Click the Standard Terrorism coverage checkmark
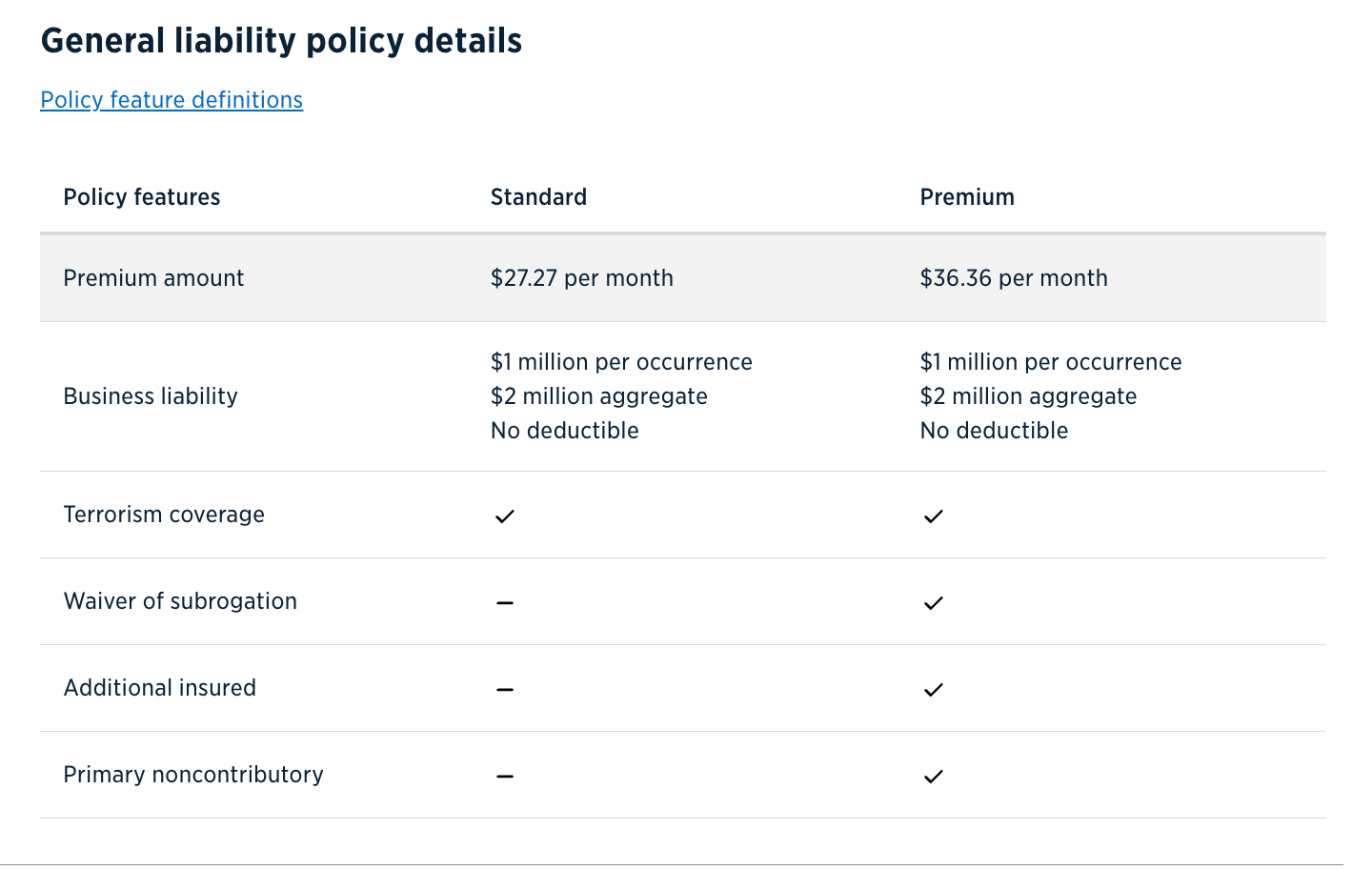 click(x=505, y=516)
